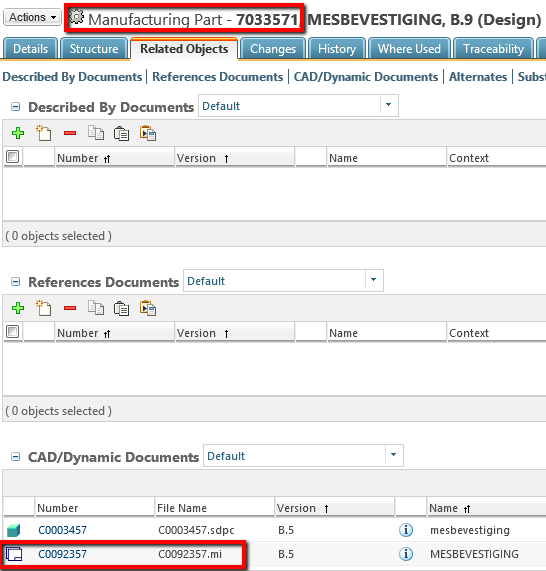The width and height of the screenshot is (546, 571).
Task: Click File Name column header in CAD table
Action: point(214,508)
